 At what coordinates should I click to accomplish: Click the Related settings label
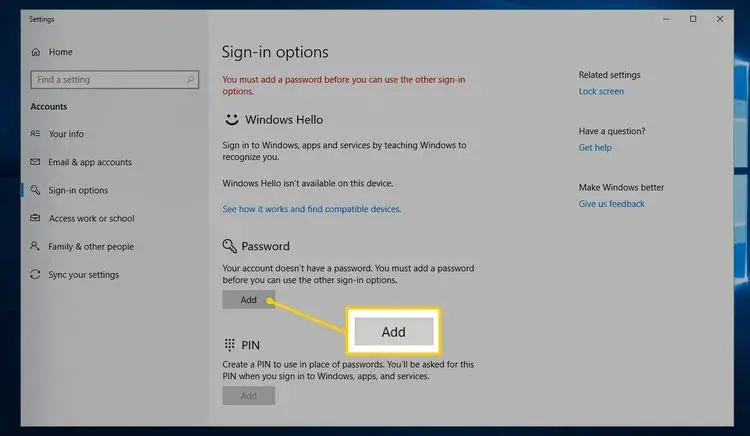[609, 75]
